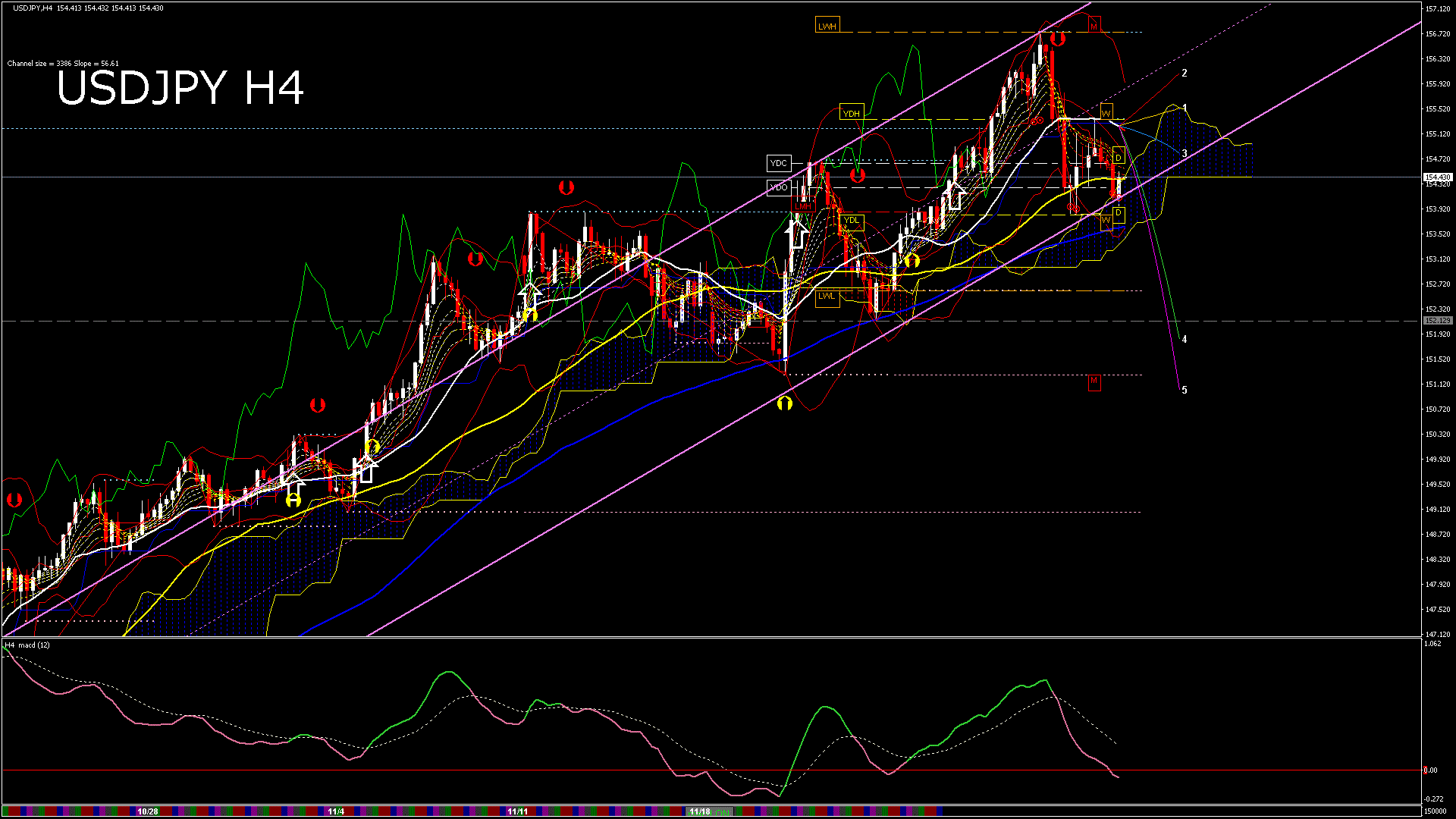Screen dimensions: 1456x819
Task: Click the current price tag 154.430
Action: 1438,177
